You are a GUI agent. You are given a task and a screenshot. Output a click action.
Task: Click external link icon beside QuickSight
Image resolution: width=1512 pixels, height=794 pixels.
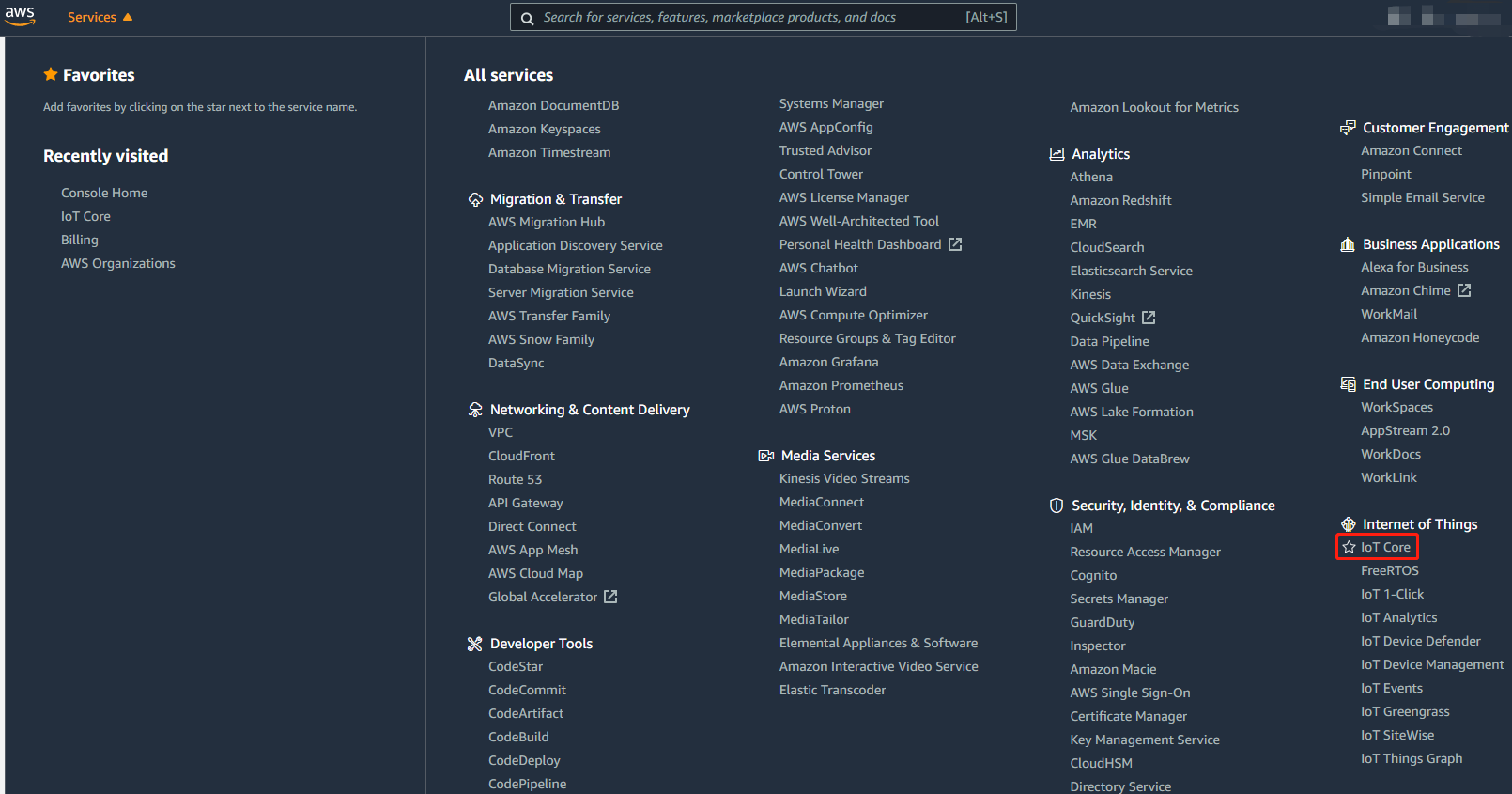[1149, 318]
